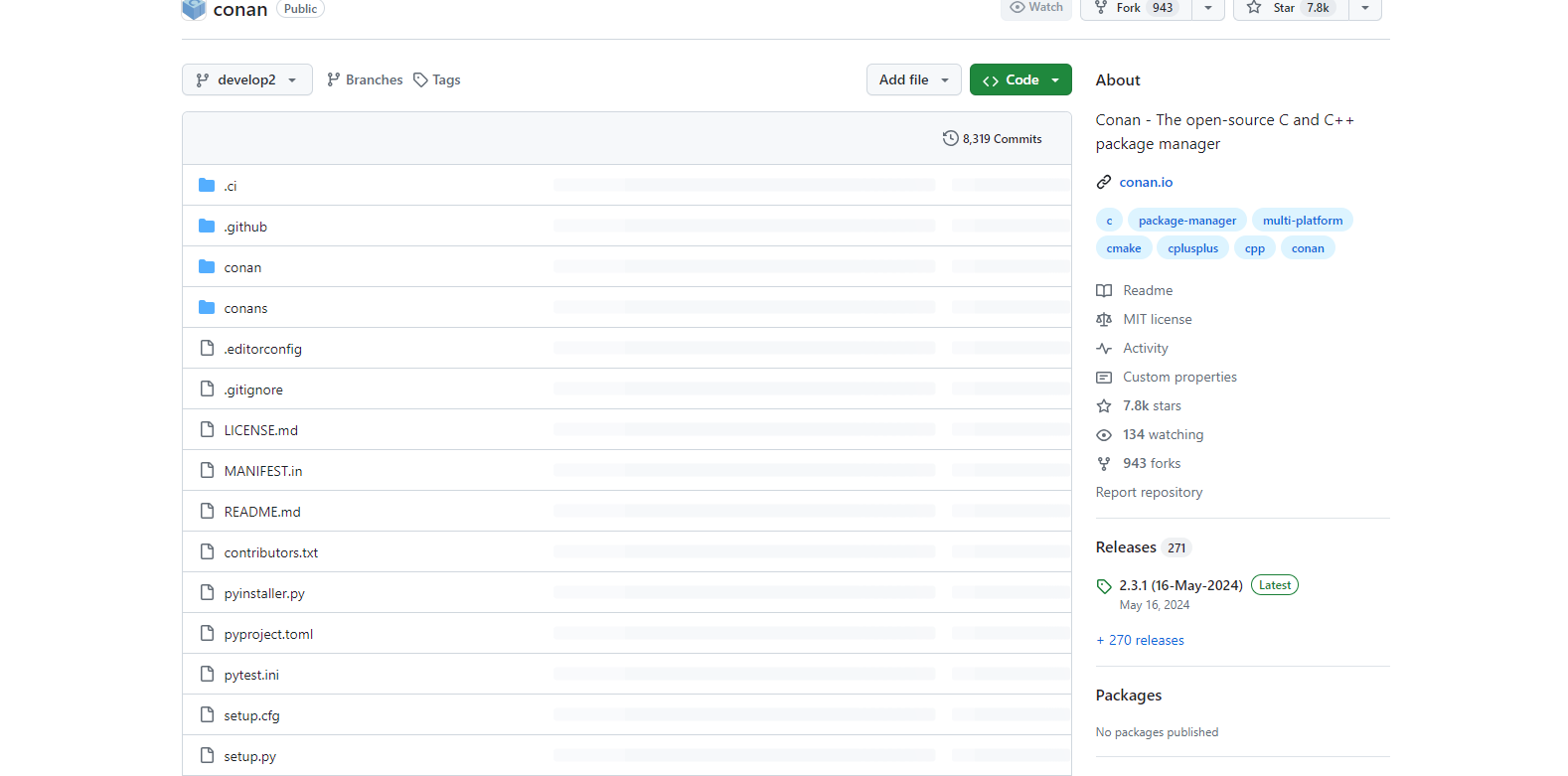Click the eye icon beside 134 watching
The image size is (1568, 776).
point(1104,434)
